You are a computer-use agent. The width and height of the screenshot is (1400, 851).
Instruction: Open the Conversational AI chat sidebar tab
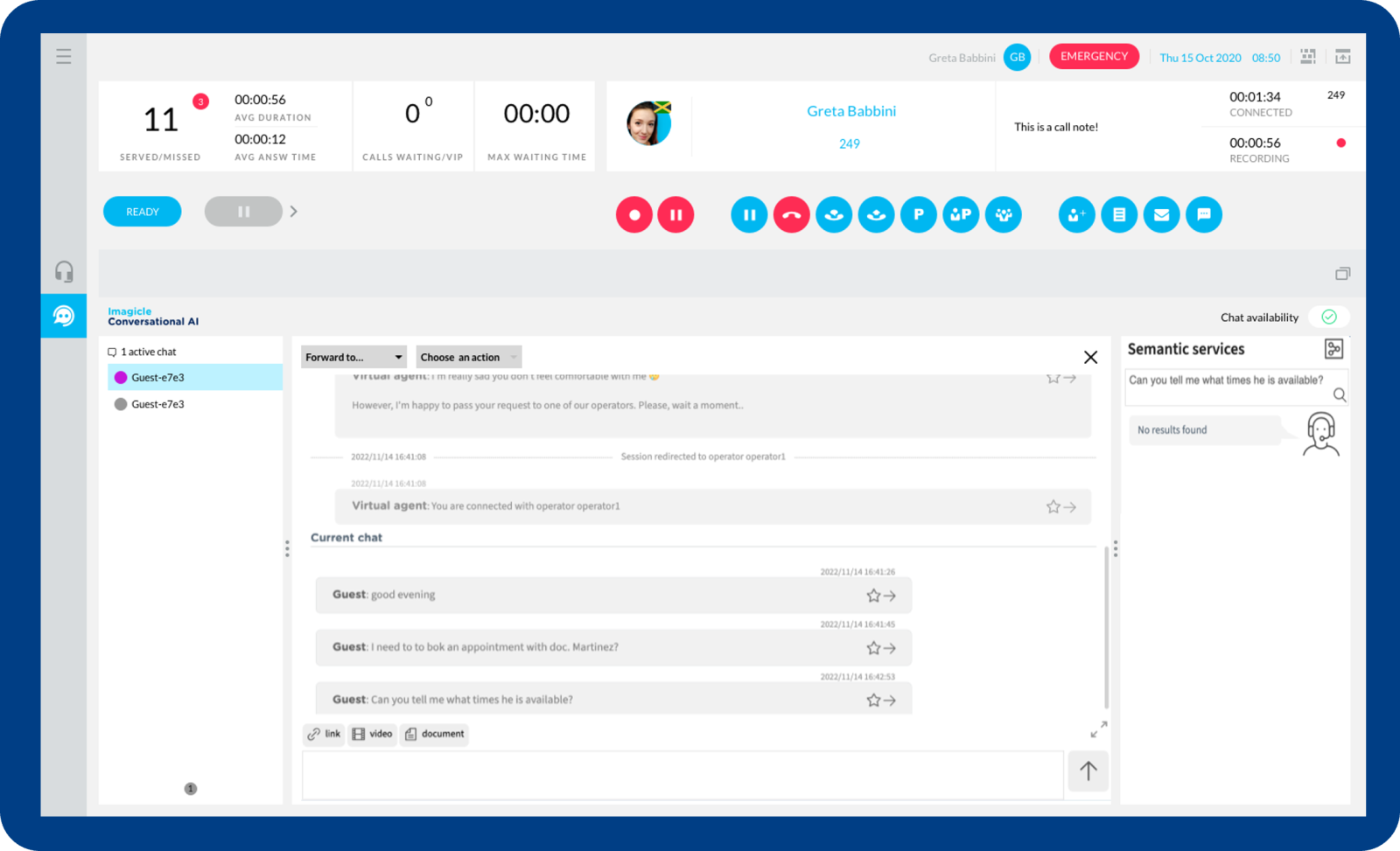click(x=64, y=316)
